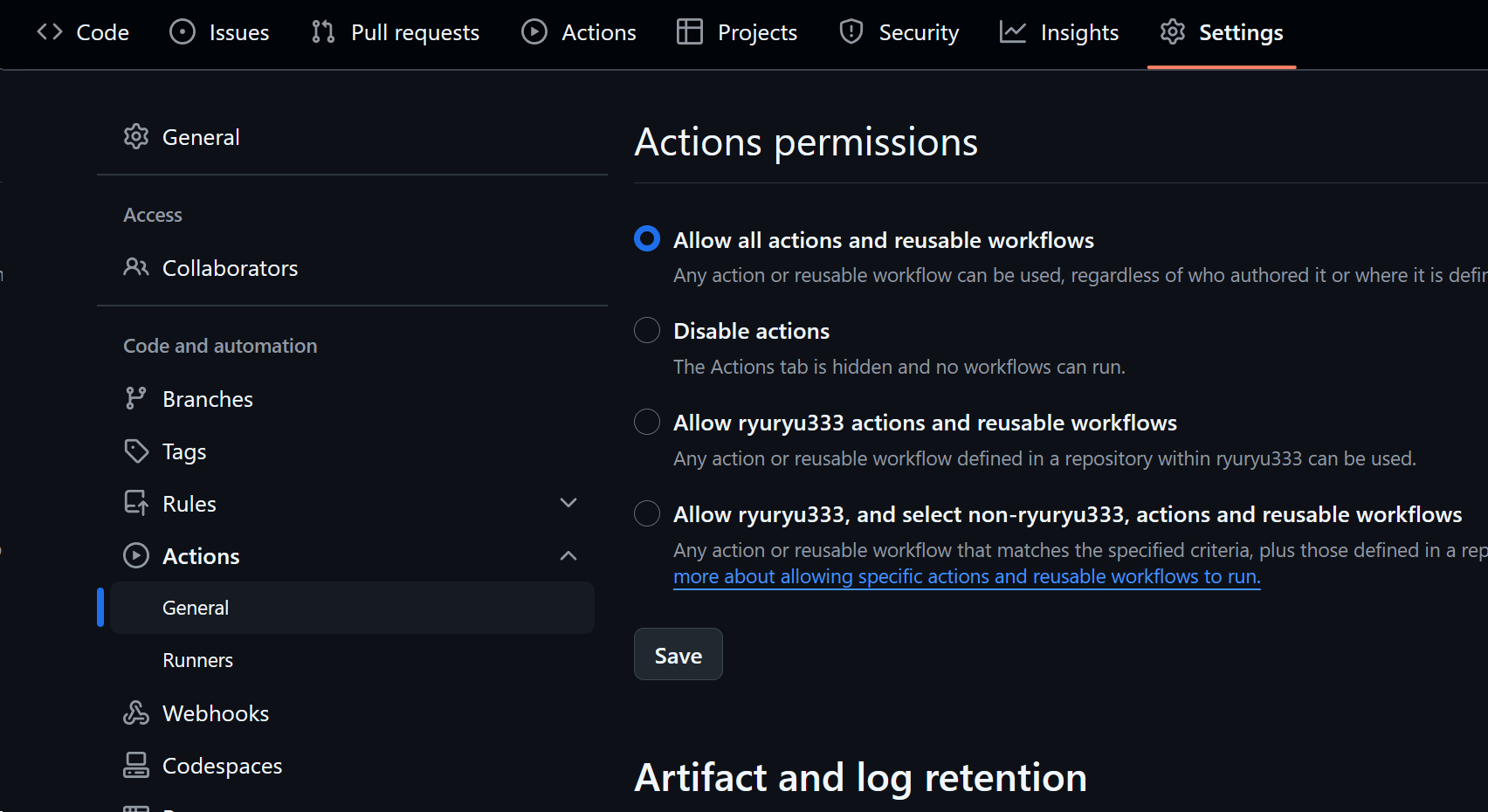
Task: Open the Collaborators settings page
Action: point(353,267)
